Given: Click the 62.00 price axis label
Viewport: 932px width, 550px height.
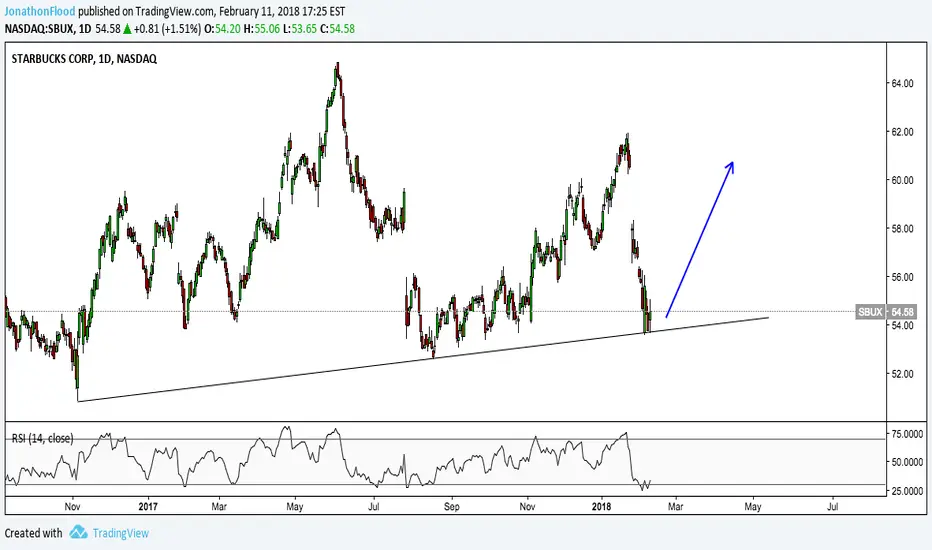Looking at the screenshot, I should click(x=902, y=132).
